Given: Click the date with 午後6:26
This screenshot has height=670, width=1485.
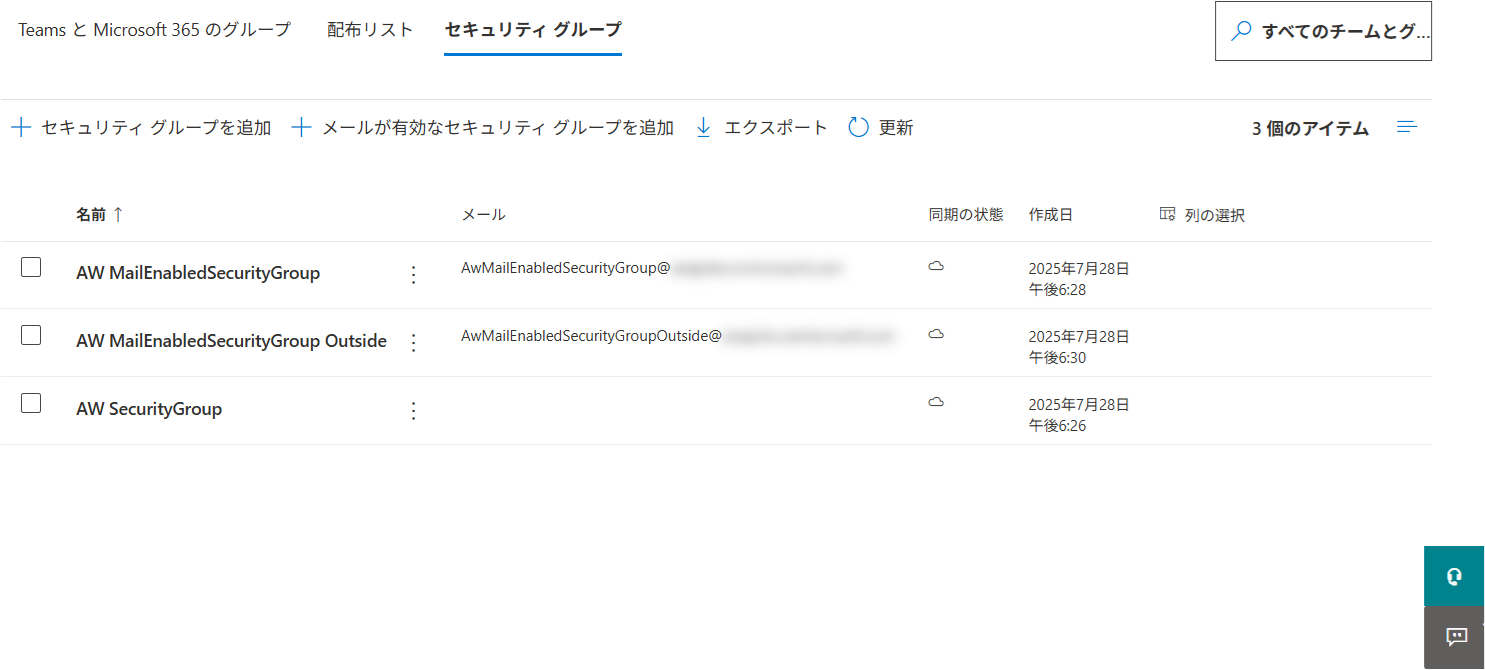Looking at the screenshot, I should pos(1079,415).
